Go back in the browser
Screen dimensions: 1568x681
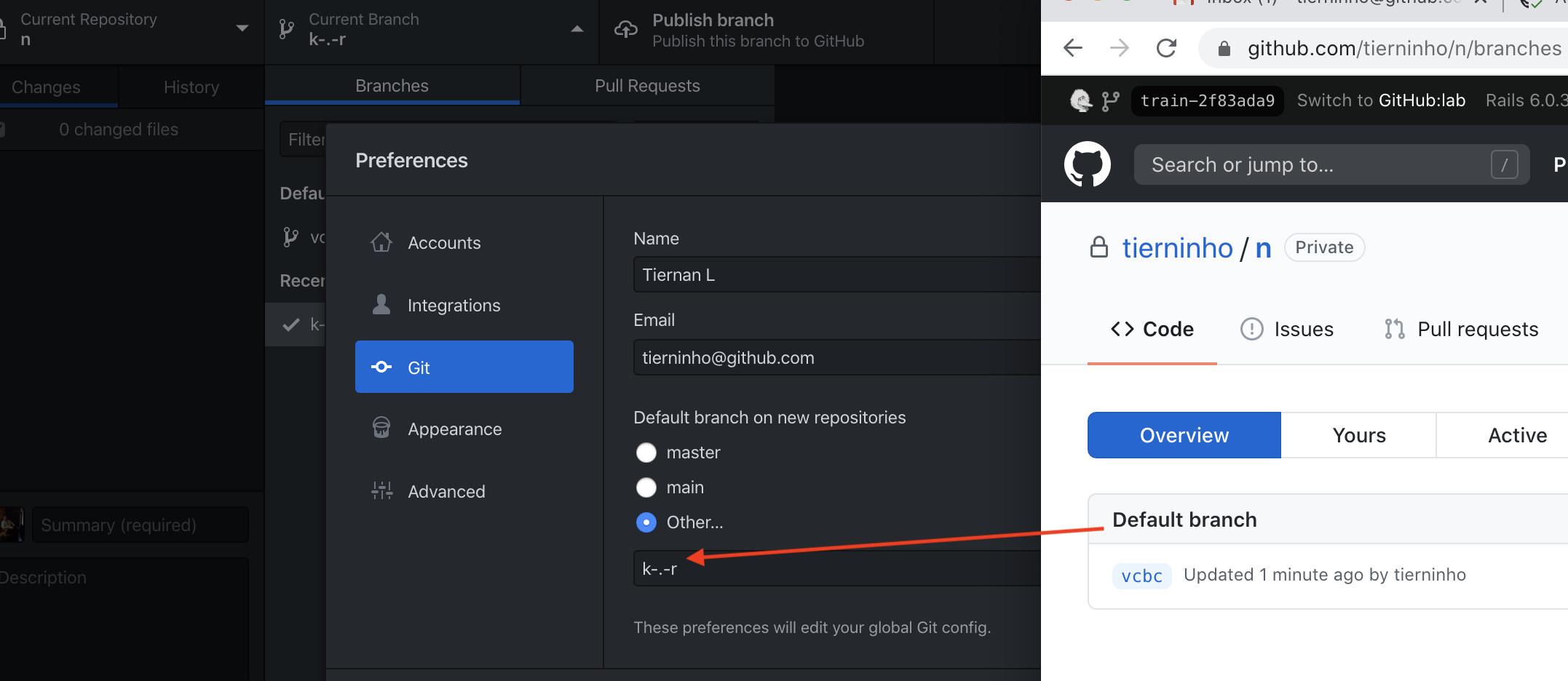(1073, 48)
